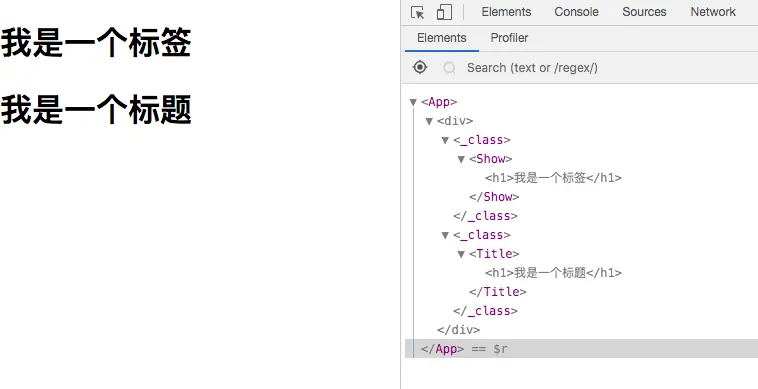The image size is (758, 389).
Task: Select the h1 row 我是一个标签
Action: (554, 178)
